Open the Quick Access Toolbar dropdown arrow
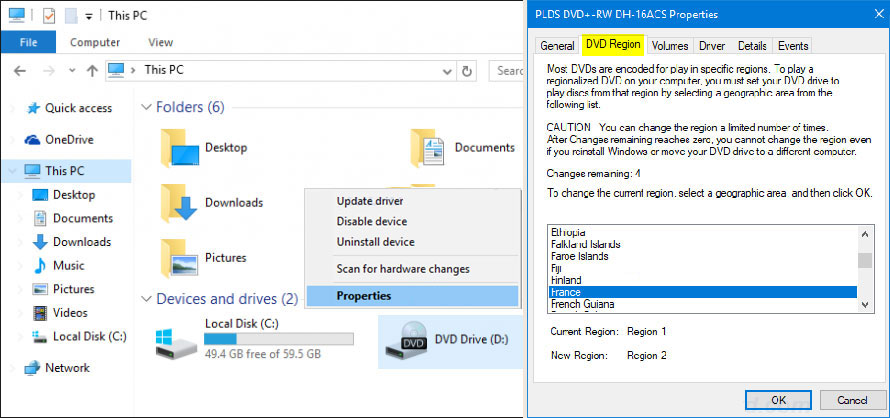 pos(89,16)
